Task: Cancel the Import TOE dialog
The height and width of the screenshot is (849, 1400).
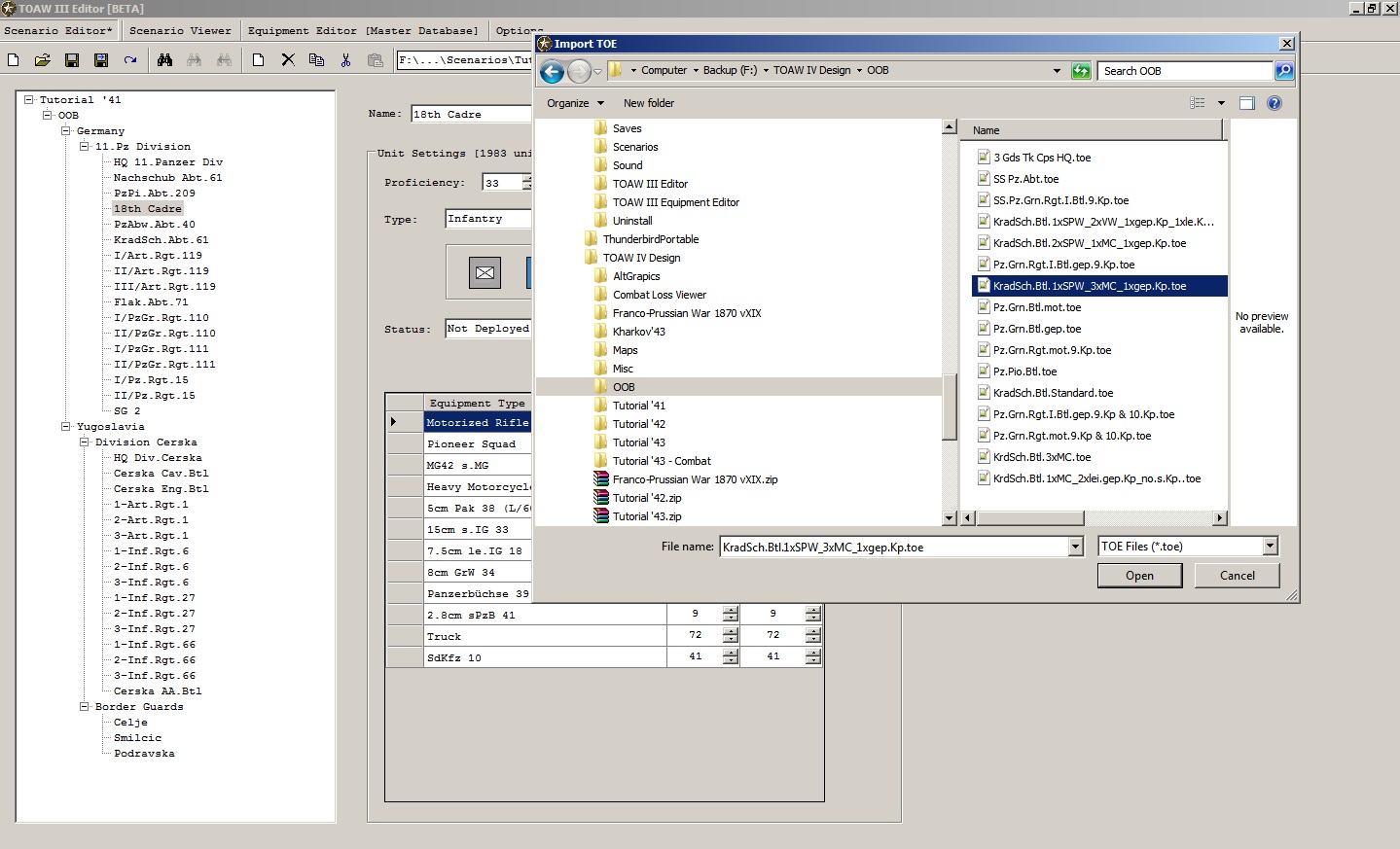Action: point(1238,576)
